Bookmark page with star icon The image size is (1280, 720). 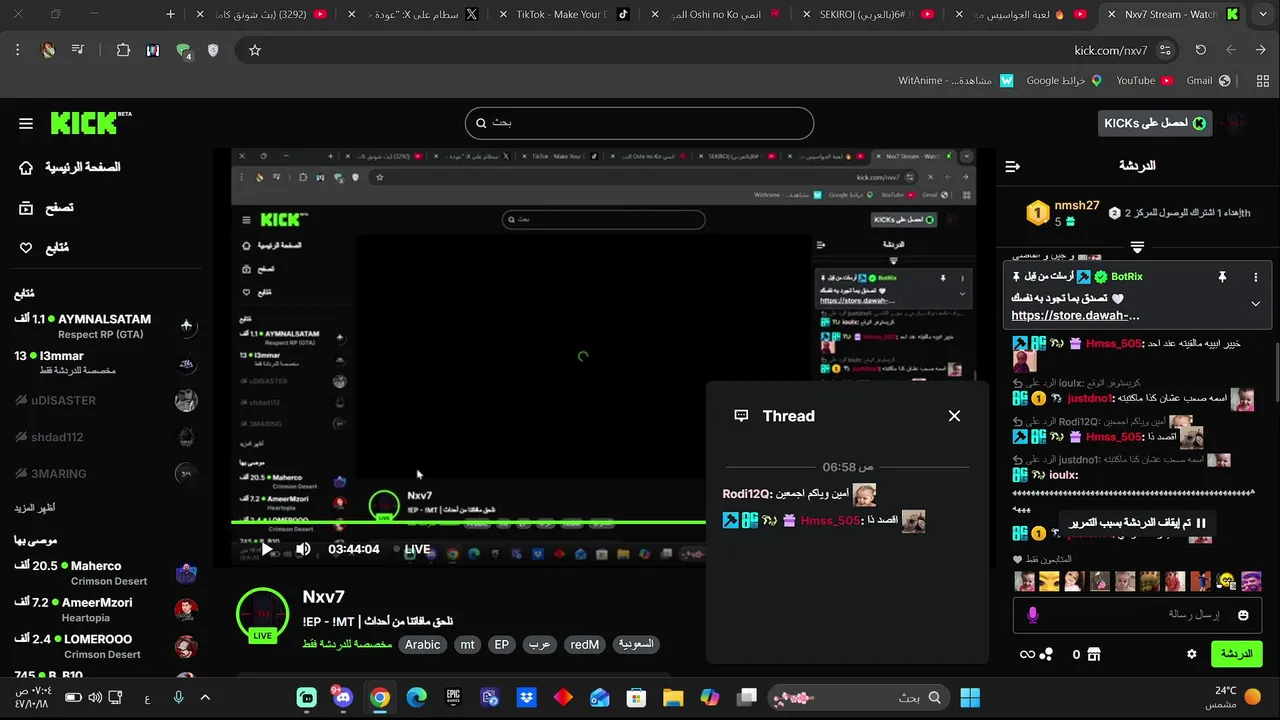[255, 50]
